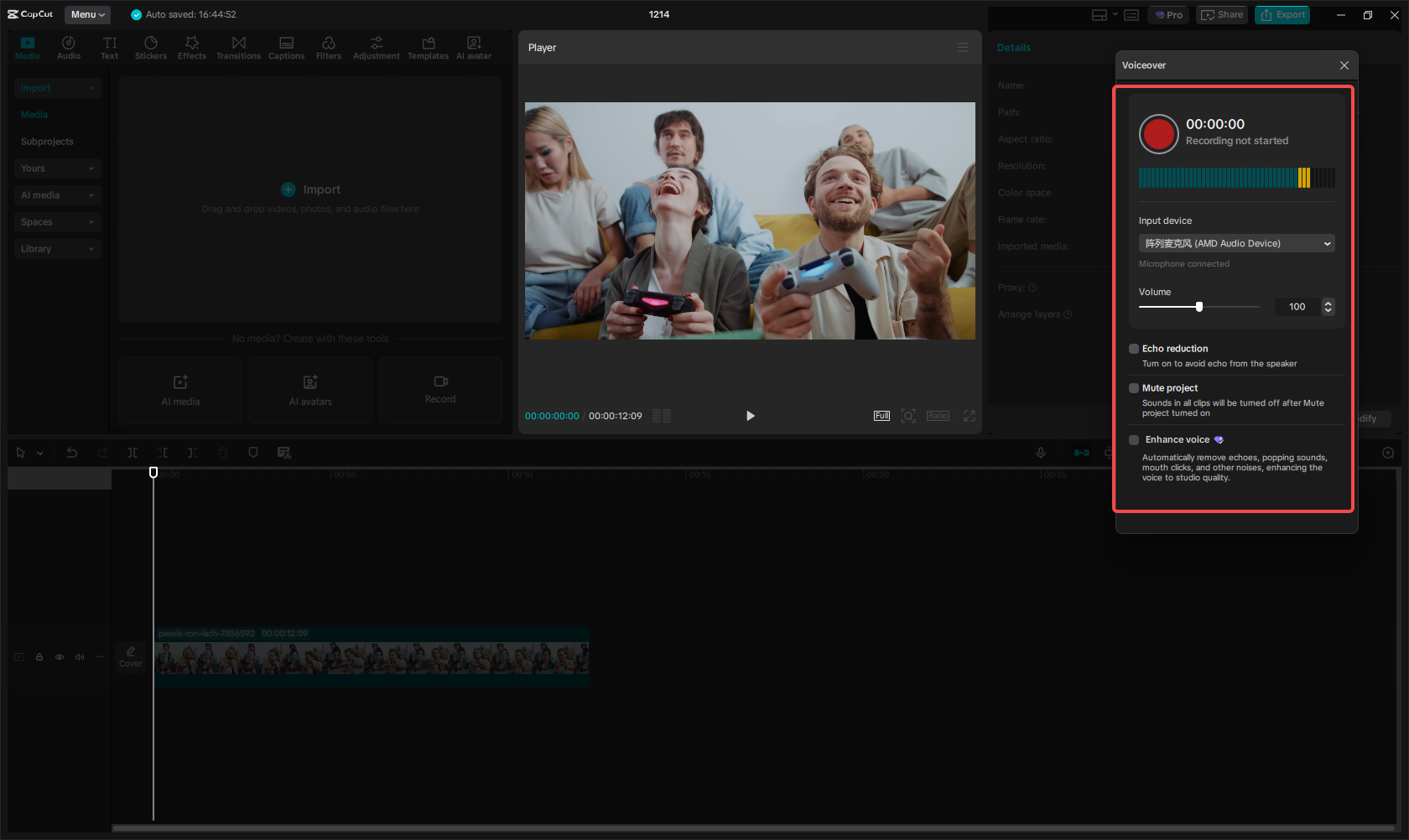Open the Captions panel
Image resolution: width=1409 pixels, height=840 pixels.
click(286, 47)
